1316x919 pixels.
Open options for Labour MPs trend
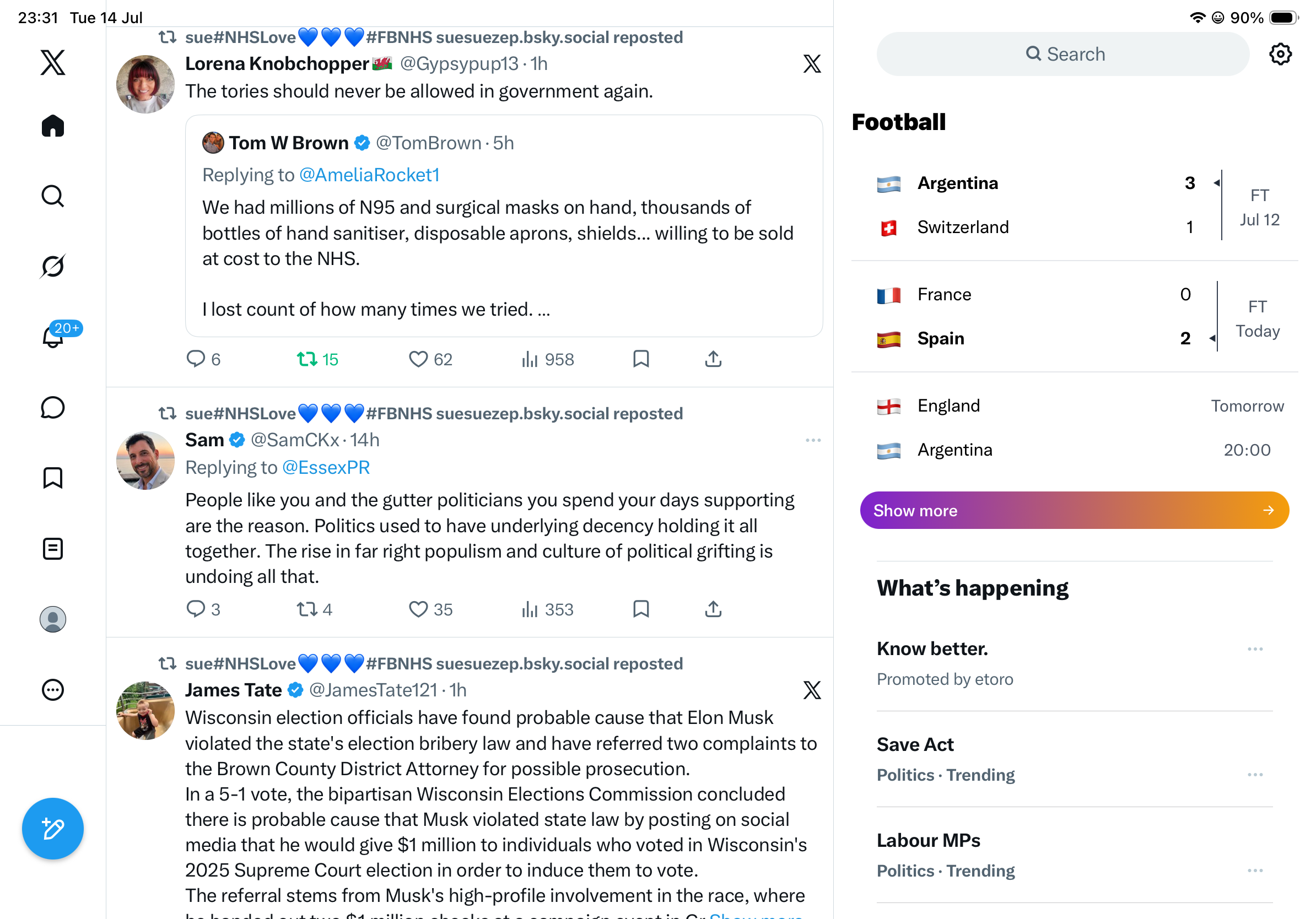tap(1255, 871)
